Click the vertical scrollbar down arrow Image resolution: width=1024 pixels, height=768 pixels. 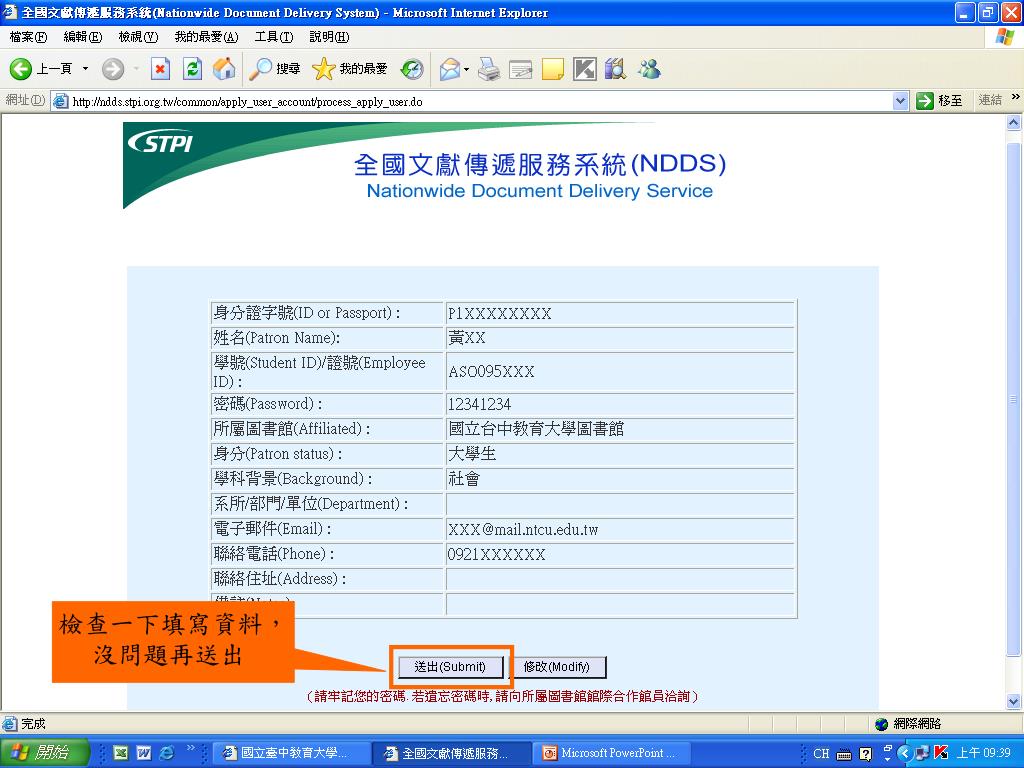point(1014,702)
